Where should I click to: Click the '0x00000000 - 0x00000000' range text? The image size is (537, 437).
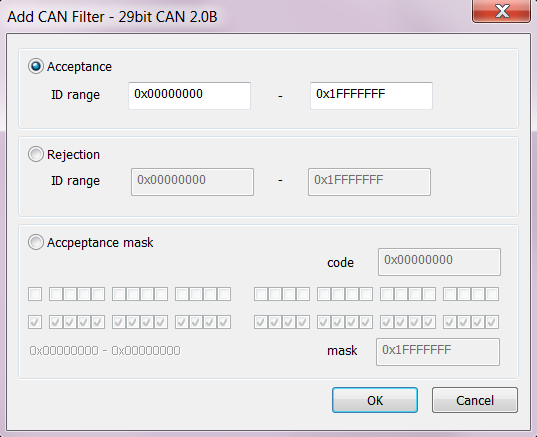[x=105, y=351]
